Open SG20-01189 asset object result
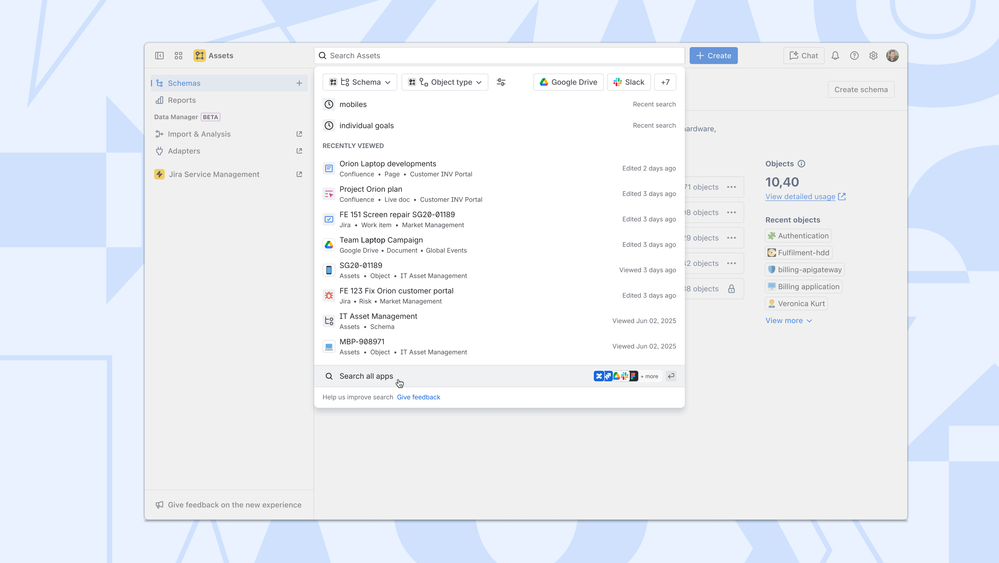The image size is (999, 563). click(500, 270)
